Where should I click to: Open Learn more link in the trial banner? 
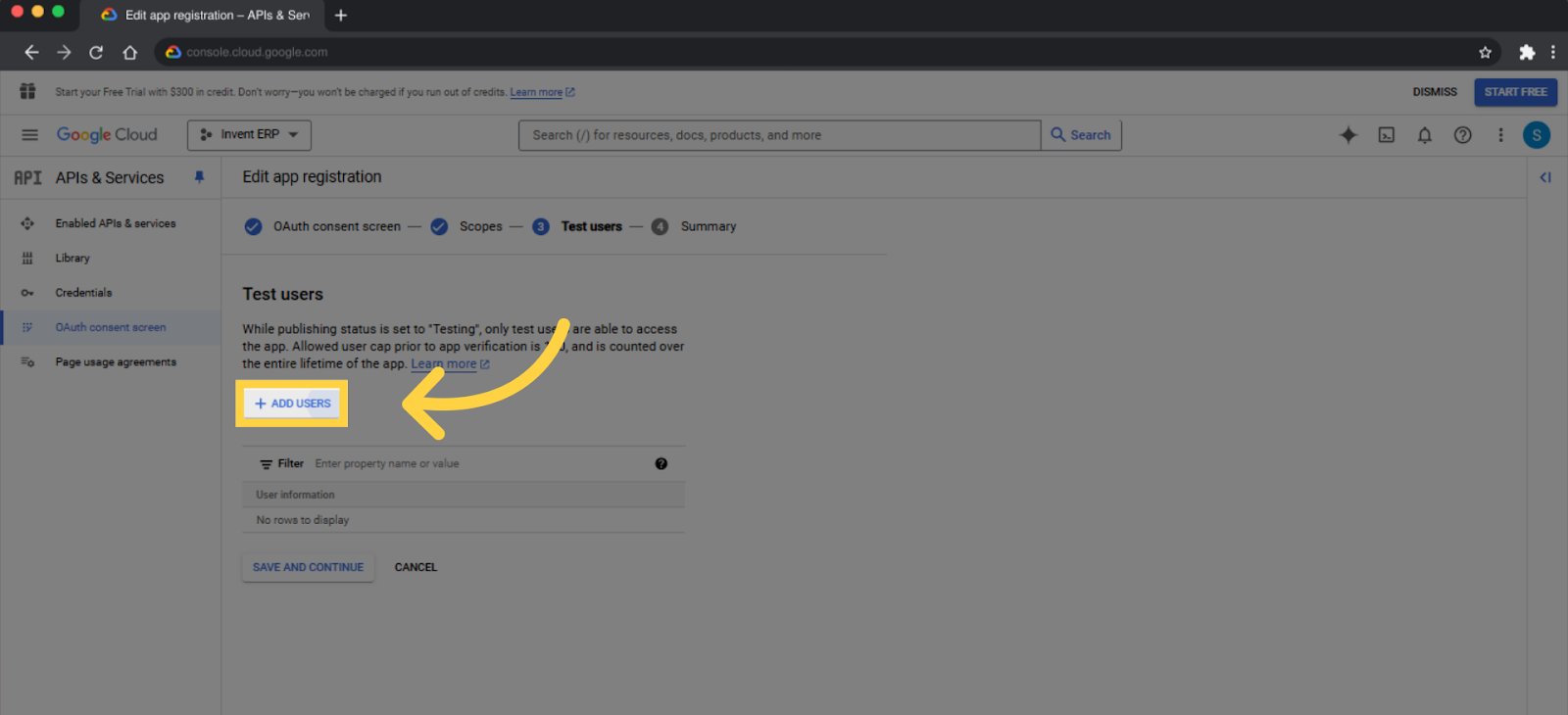542,92
